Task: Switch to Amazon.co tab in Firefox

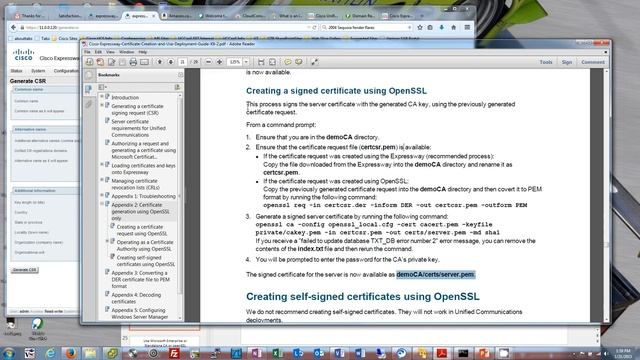Action: (177, 16)
